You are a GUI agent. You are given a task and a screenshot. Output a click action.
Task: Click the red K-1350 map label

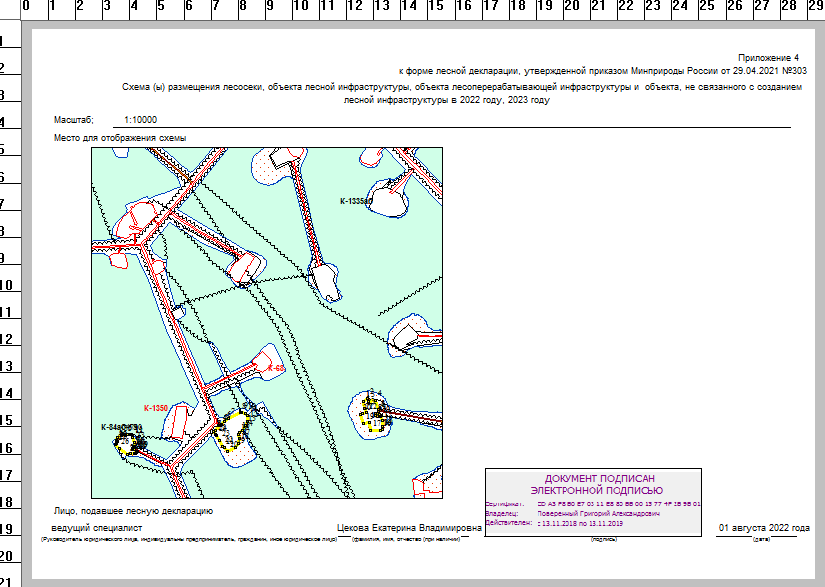click(154, 408)
